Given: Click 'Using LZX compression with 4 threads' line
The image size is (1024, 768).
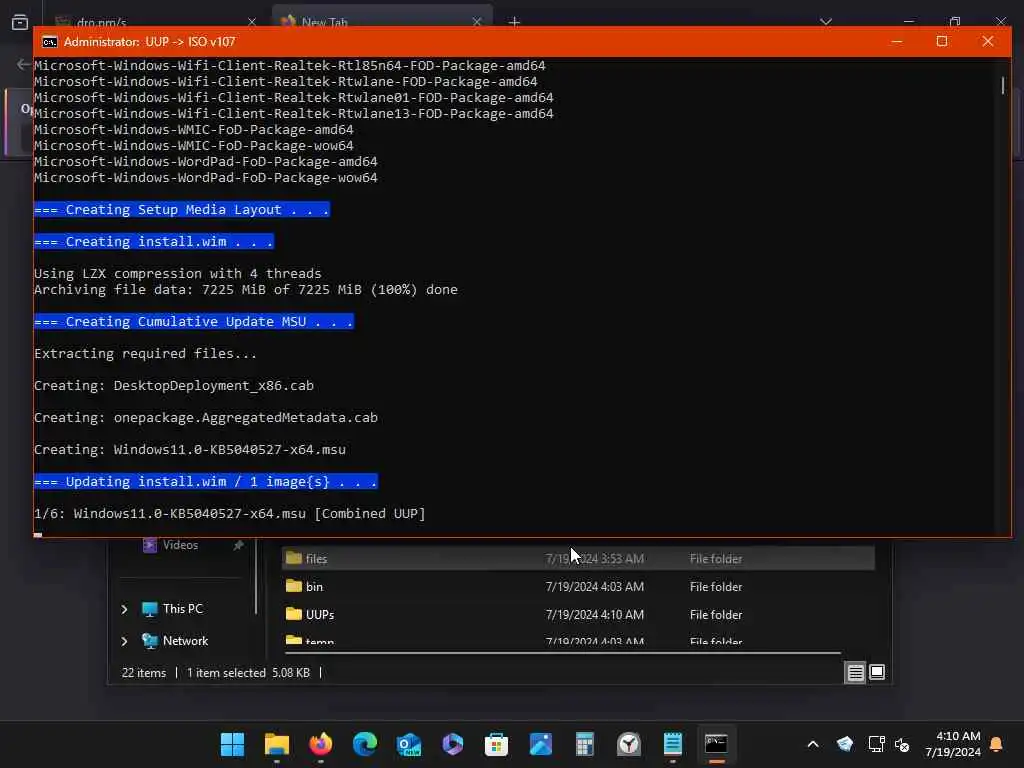Looking at the screenshot, I should click(178, 273).
